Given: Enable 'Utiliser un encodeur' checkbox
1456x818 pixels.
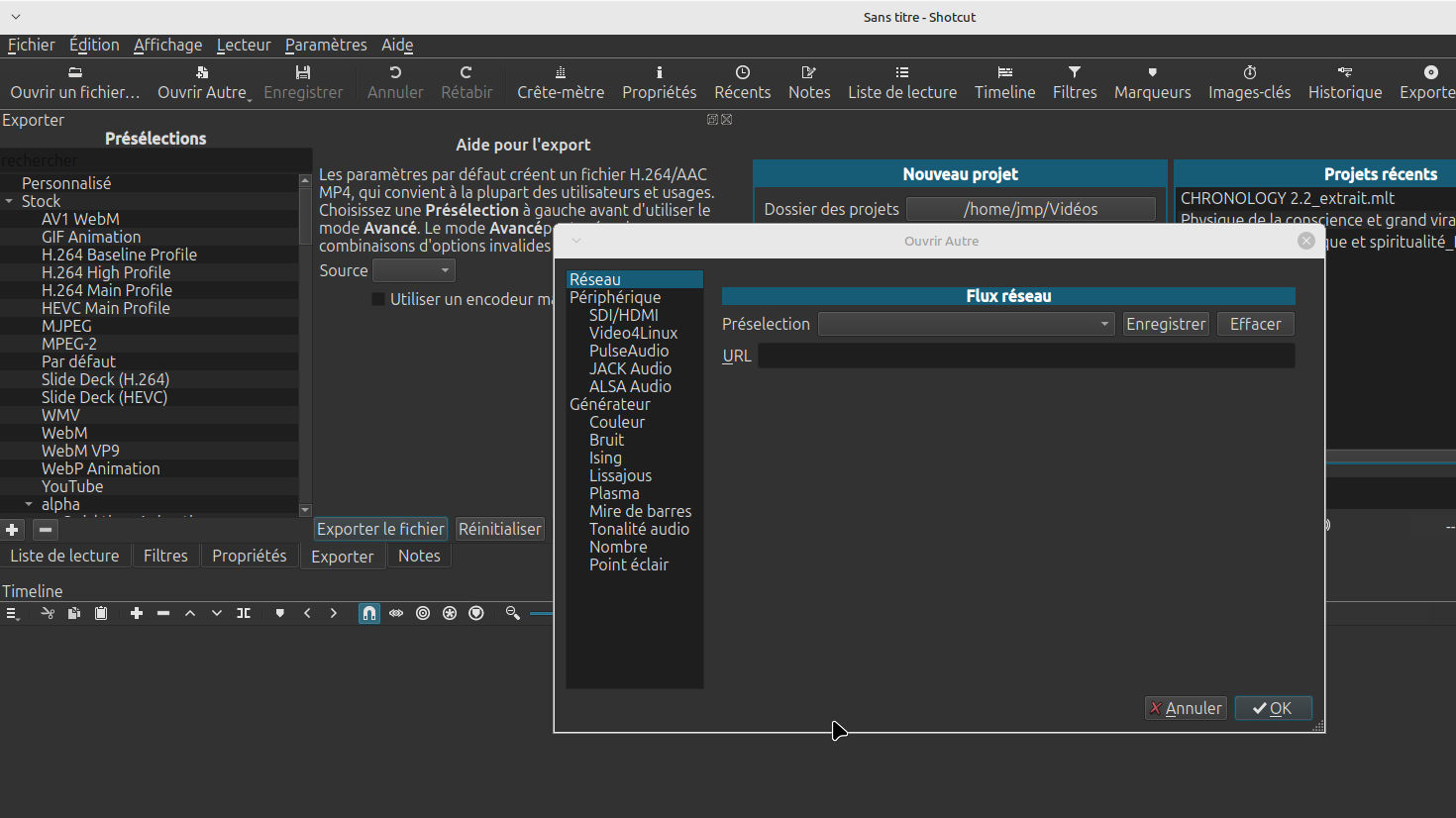Looking at the screenshot, I should [x=378, y=299].
